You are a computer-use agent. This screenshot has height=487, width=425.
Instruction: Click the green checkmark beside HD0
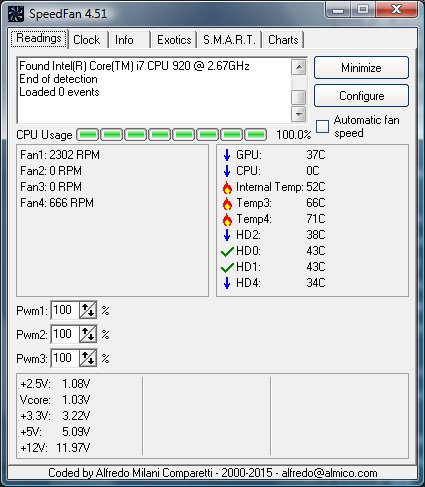[227, 251]
